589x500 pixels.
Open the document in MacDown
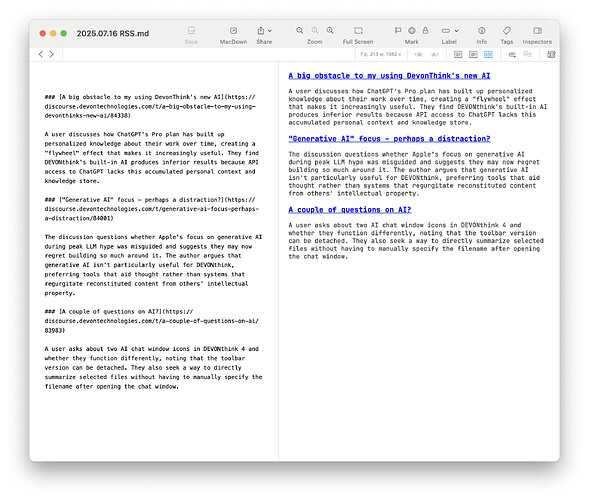233,30
